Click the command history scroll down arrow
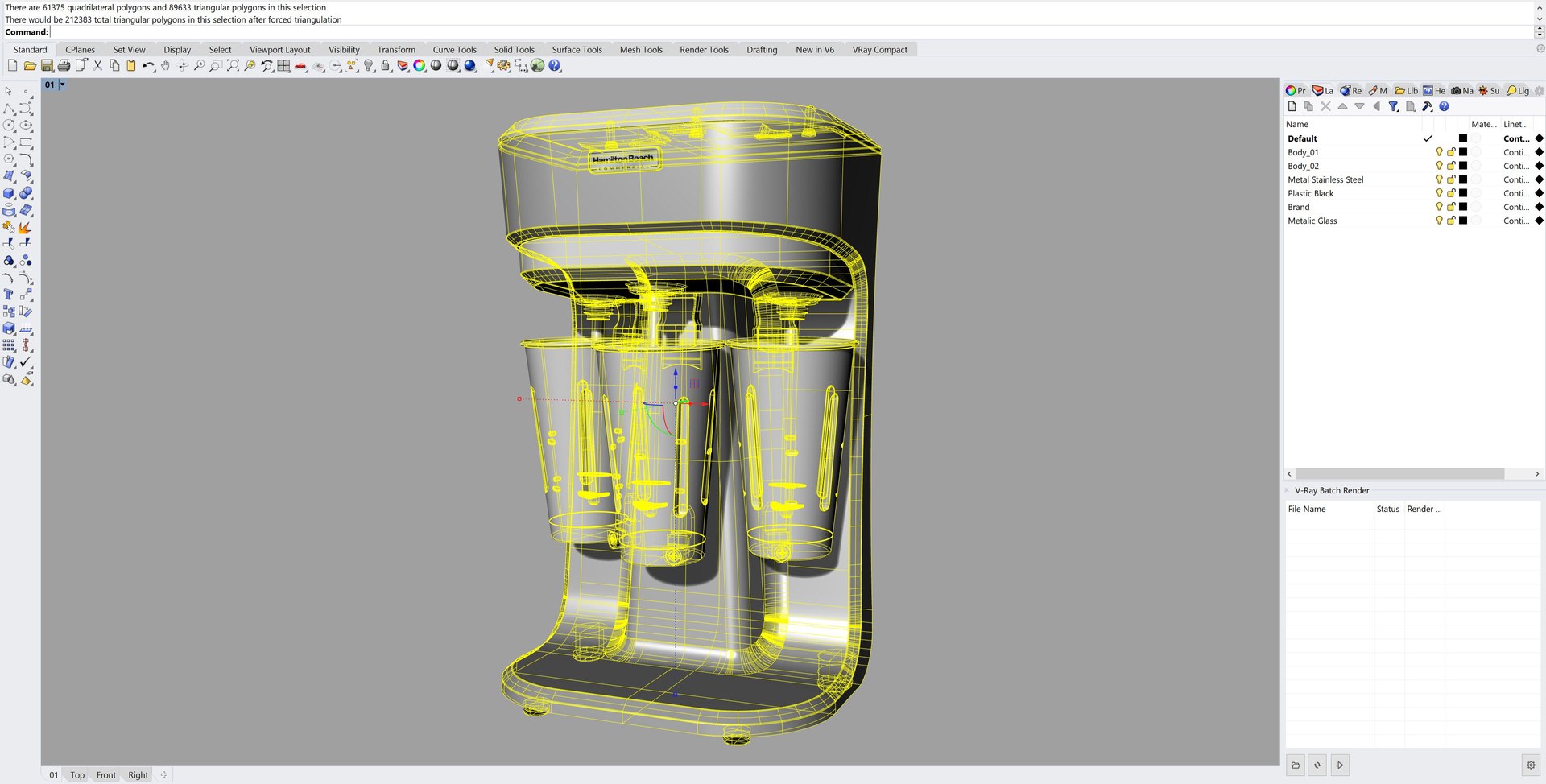Viewport: 1546px width, 784px height. (1540, 19)
